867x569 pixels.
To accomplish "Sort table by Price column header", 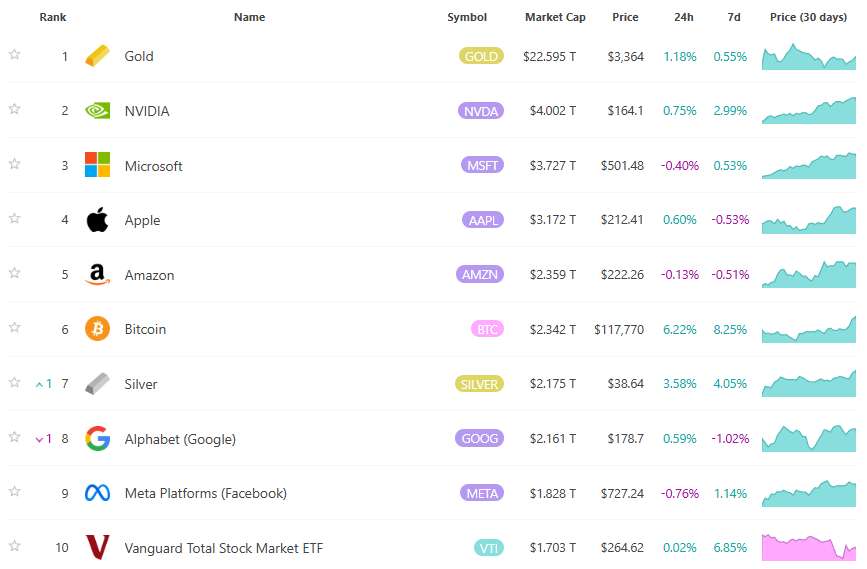I will point(625,17).
